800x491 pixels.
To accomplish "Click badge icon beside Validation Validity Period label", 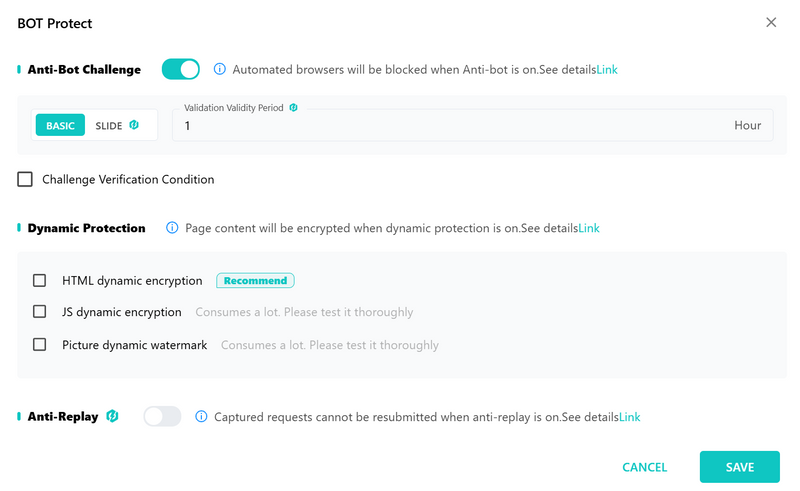I will click(x=293, y=108).
